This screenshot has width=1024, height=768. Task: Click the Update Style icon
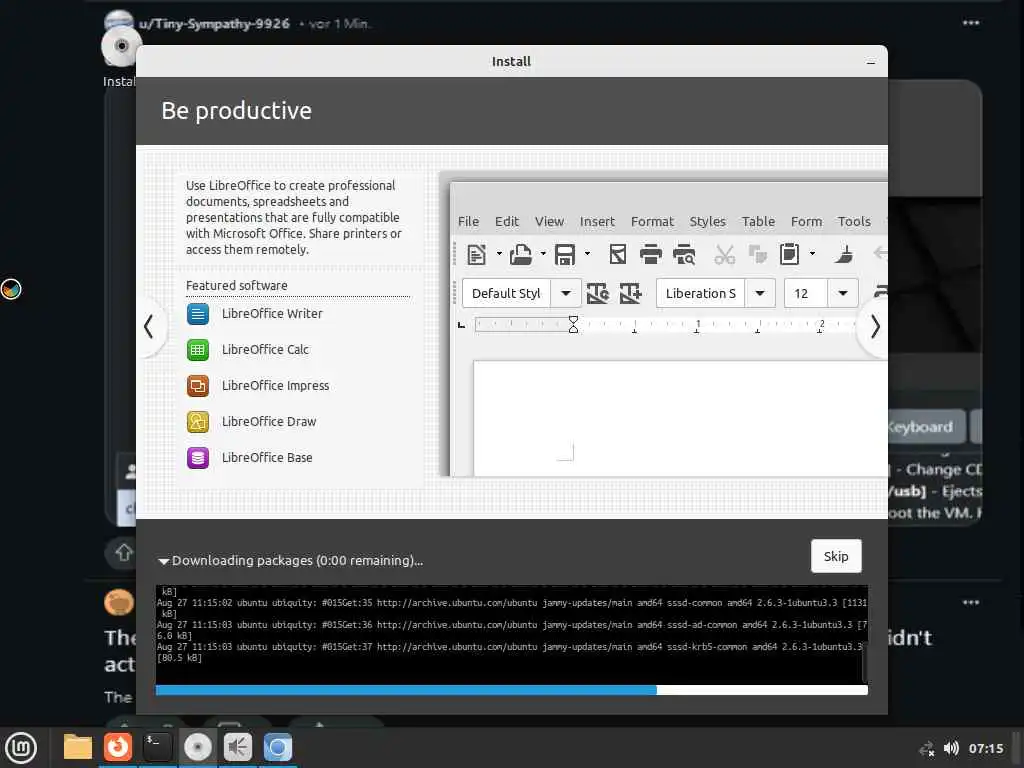598,293
